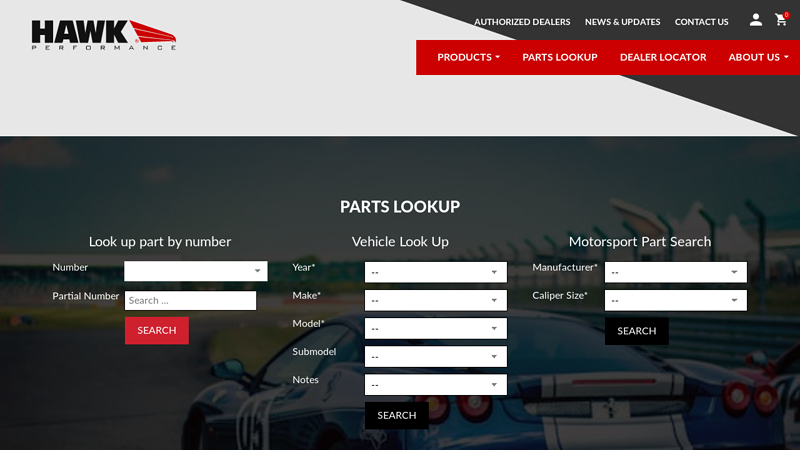Image resolution: width=800 pixels, height=450 pixels.
Task: Go to Parts Lookup menu item
Action: tap(559, 57)
